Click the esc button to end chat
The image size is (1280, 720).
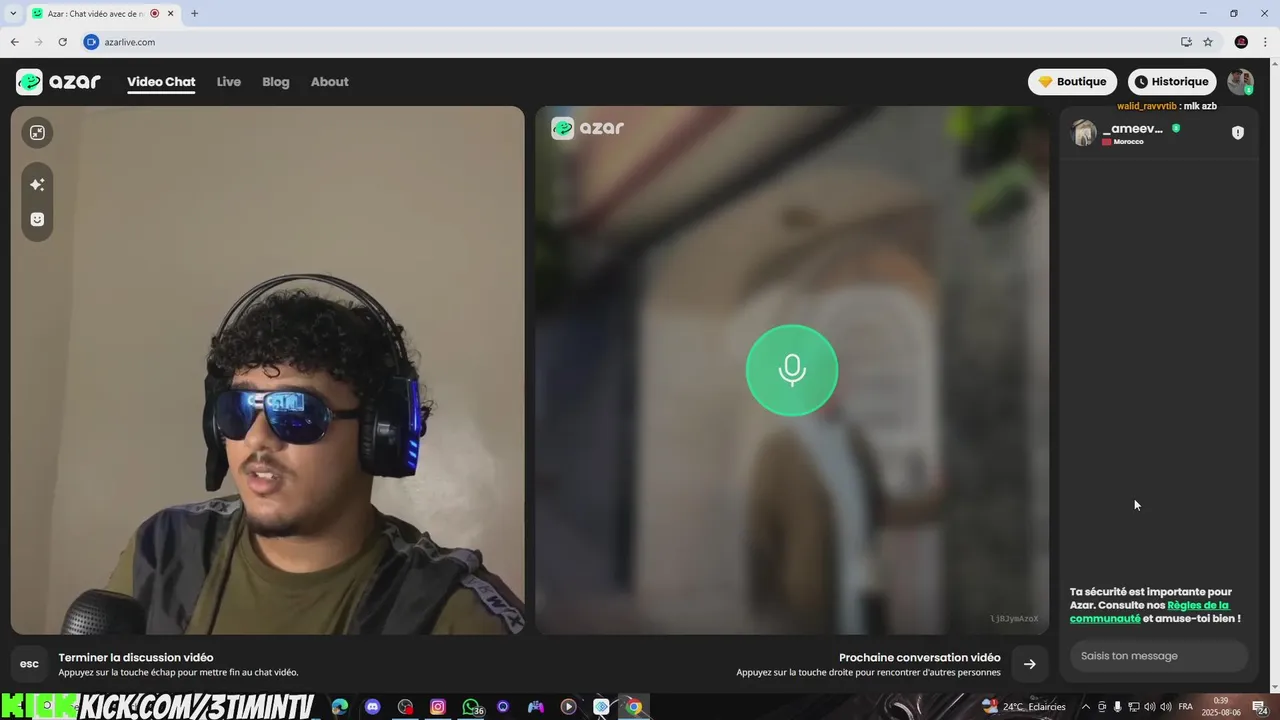point(30,664)
